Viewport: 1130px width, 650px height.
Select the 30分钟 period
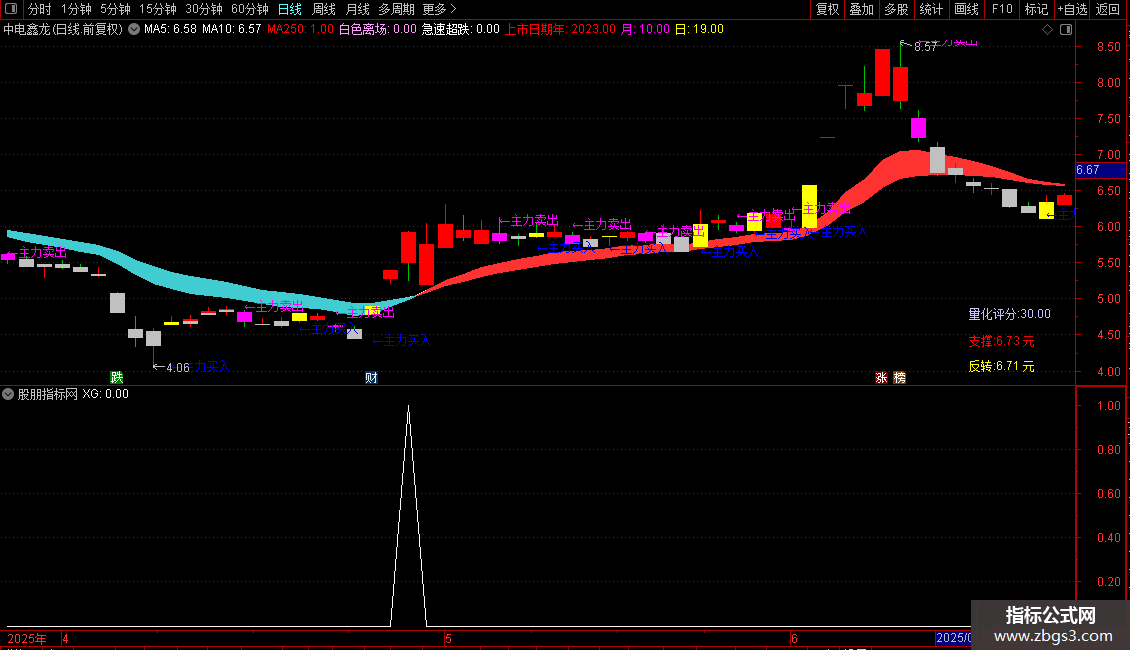tap(204, 9)
